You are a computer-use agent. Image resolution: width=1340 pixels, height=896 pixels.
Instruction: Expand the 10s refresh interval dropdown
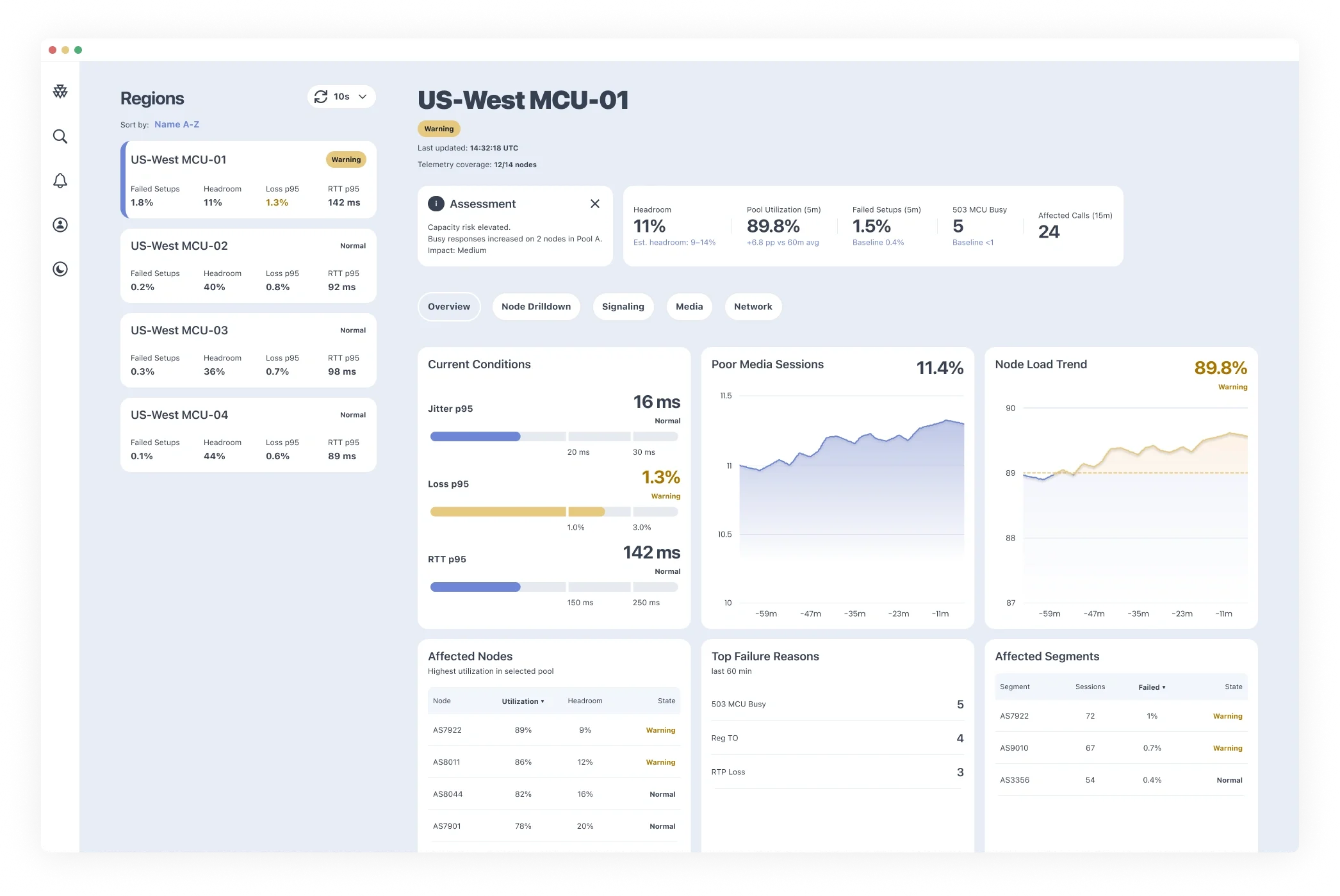pos(363,97)
